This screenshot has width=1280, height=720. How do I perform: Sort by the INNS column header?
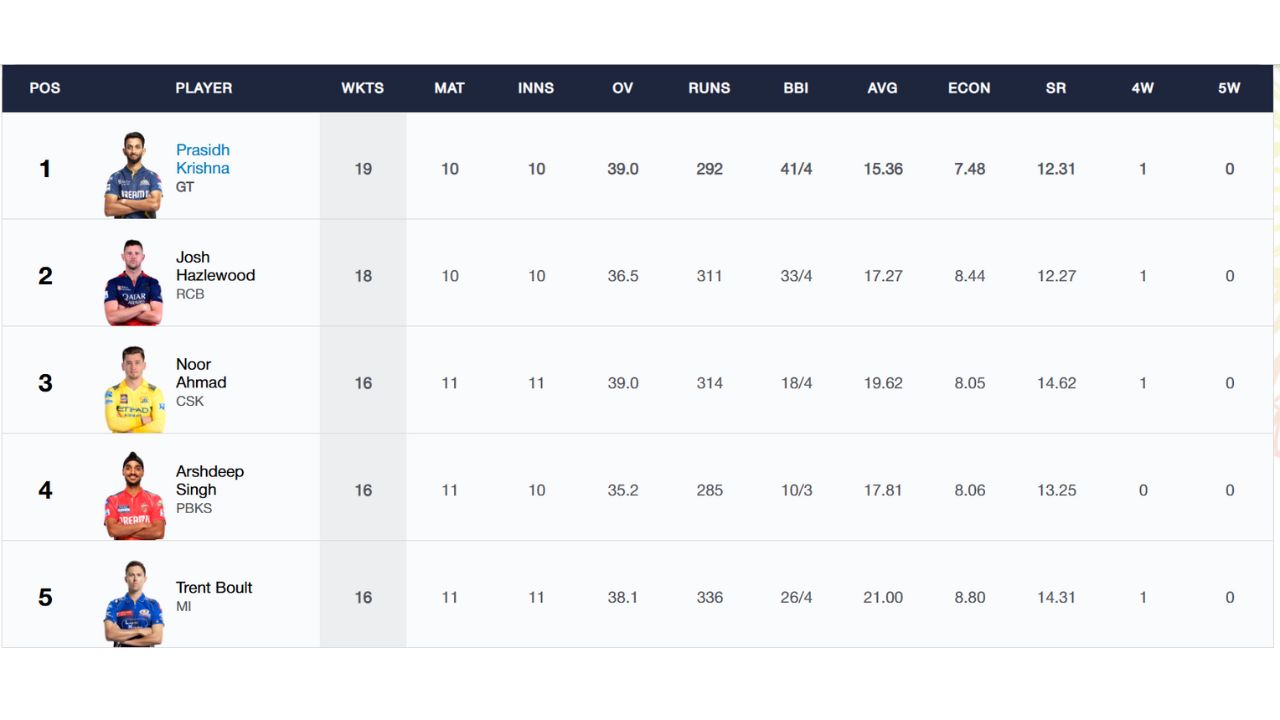(536, 88)
